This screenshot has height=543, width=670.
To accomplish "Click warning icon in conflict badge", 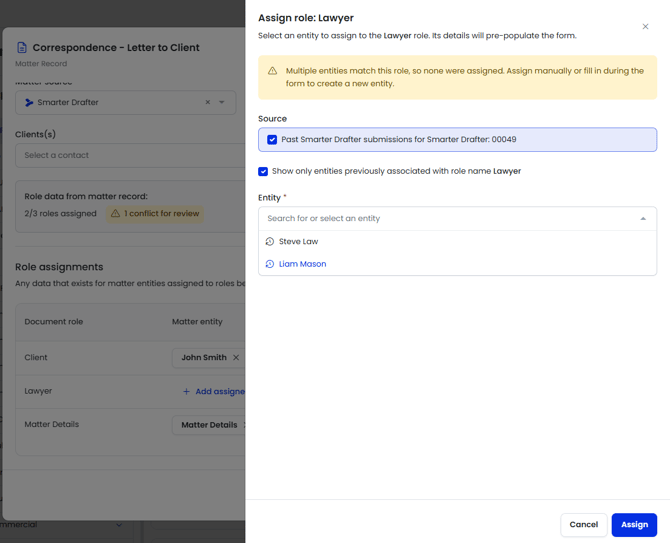I will [x=115, y=214].
